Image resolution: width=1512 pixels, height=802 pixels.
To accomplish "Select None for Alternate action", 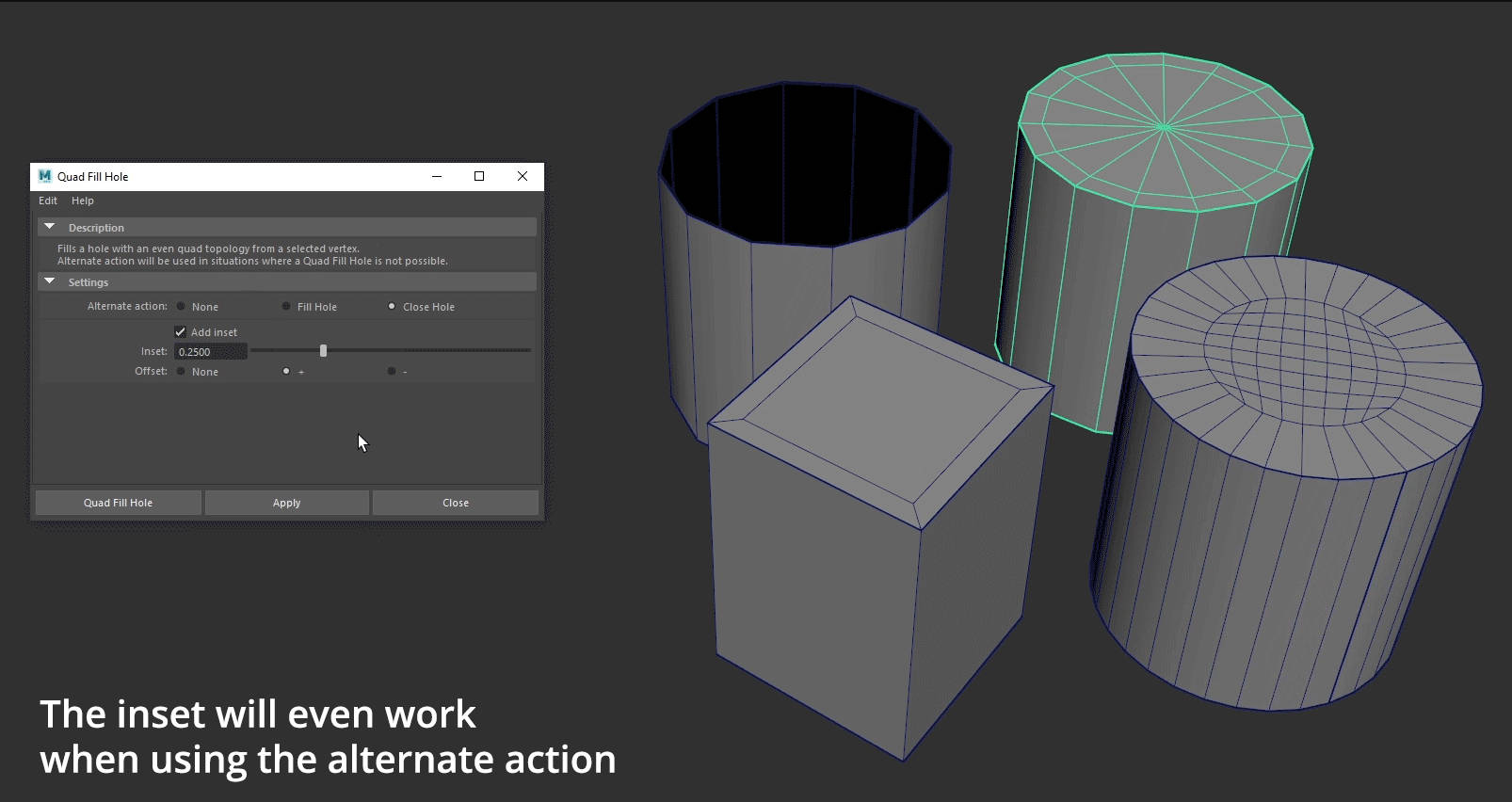I will pos(181,306).
